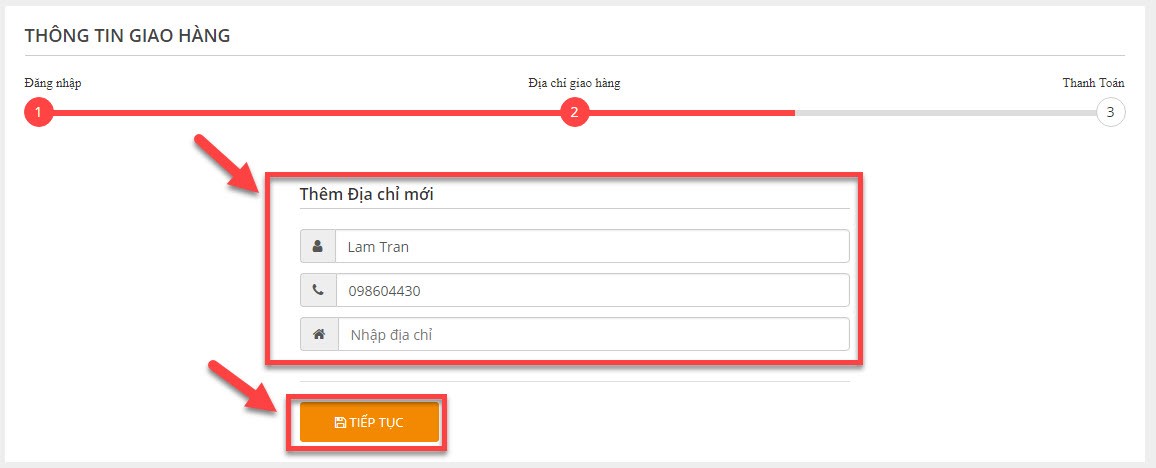Screen dimensions: 1156x468
Task: Click the Nhập địa chỉ address input
Action: (x=593, y=335)
